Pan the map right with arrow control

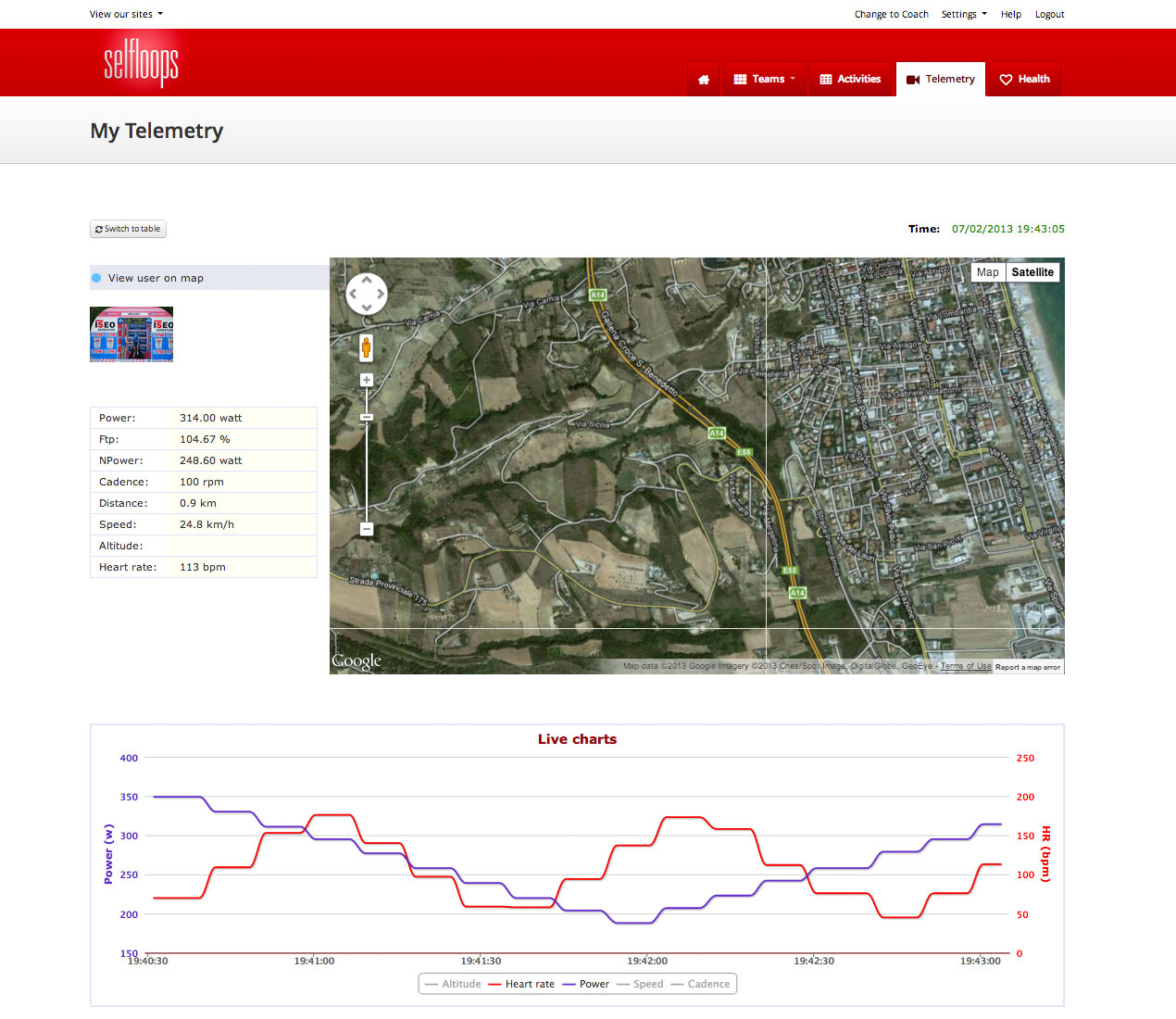[x=381, y=295]
